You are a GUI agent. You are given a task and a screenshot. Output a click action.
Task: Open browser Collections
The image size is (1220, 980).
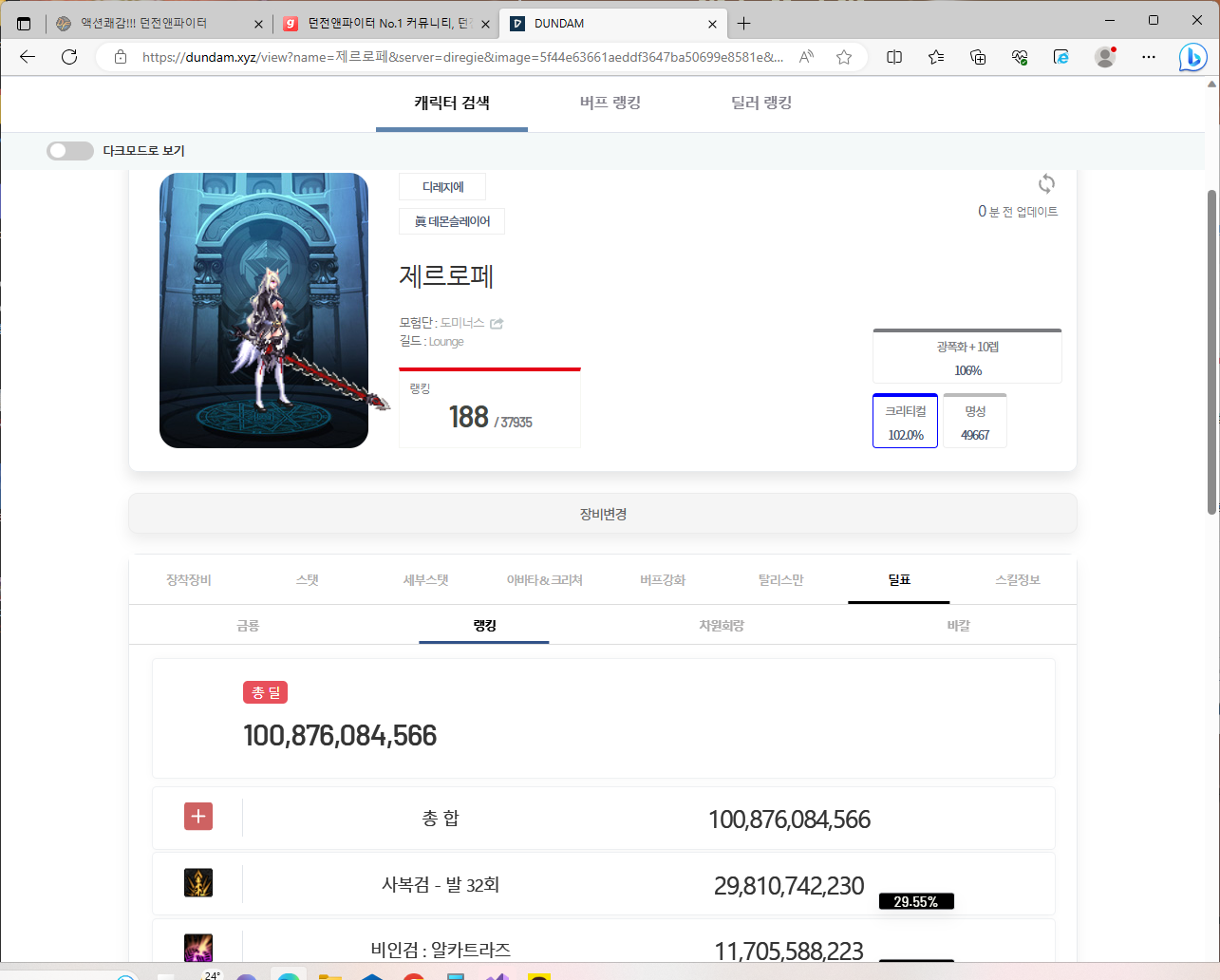[x=978, y=57]
